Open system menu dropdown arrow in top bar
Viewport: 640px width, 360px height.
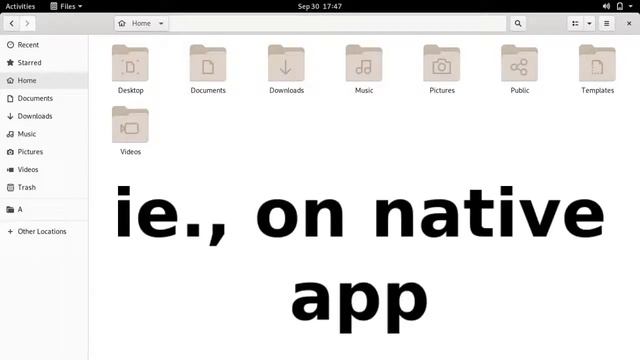[x=631, y=6]
